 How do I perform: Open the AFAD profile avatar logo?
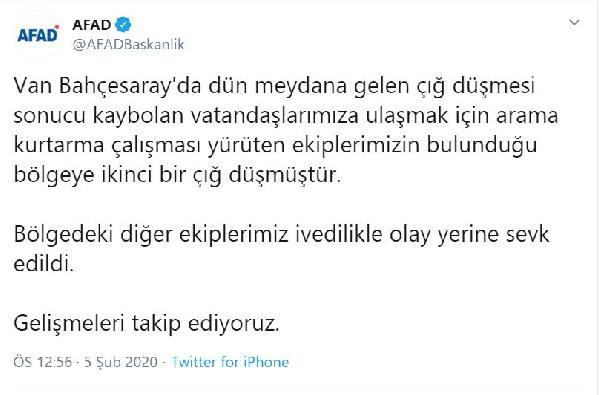[38, 35]
